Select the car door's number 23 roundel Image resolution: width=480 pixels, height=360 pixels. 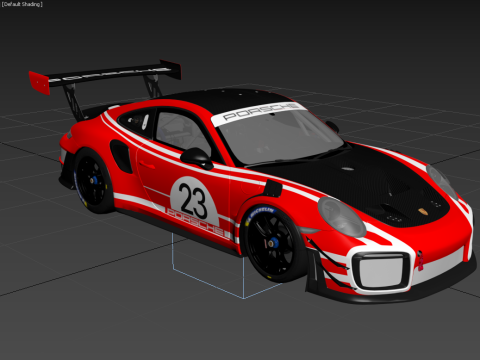[x=194, y=202]
